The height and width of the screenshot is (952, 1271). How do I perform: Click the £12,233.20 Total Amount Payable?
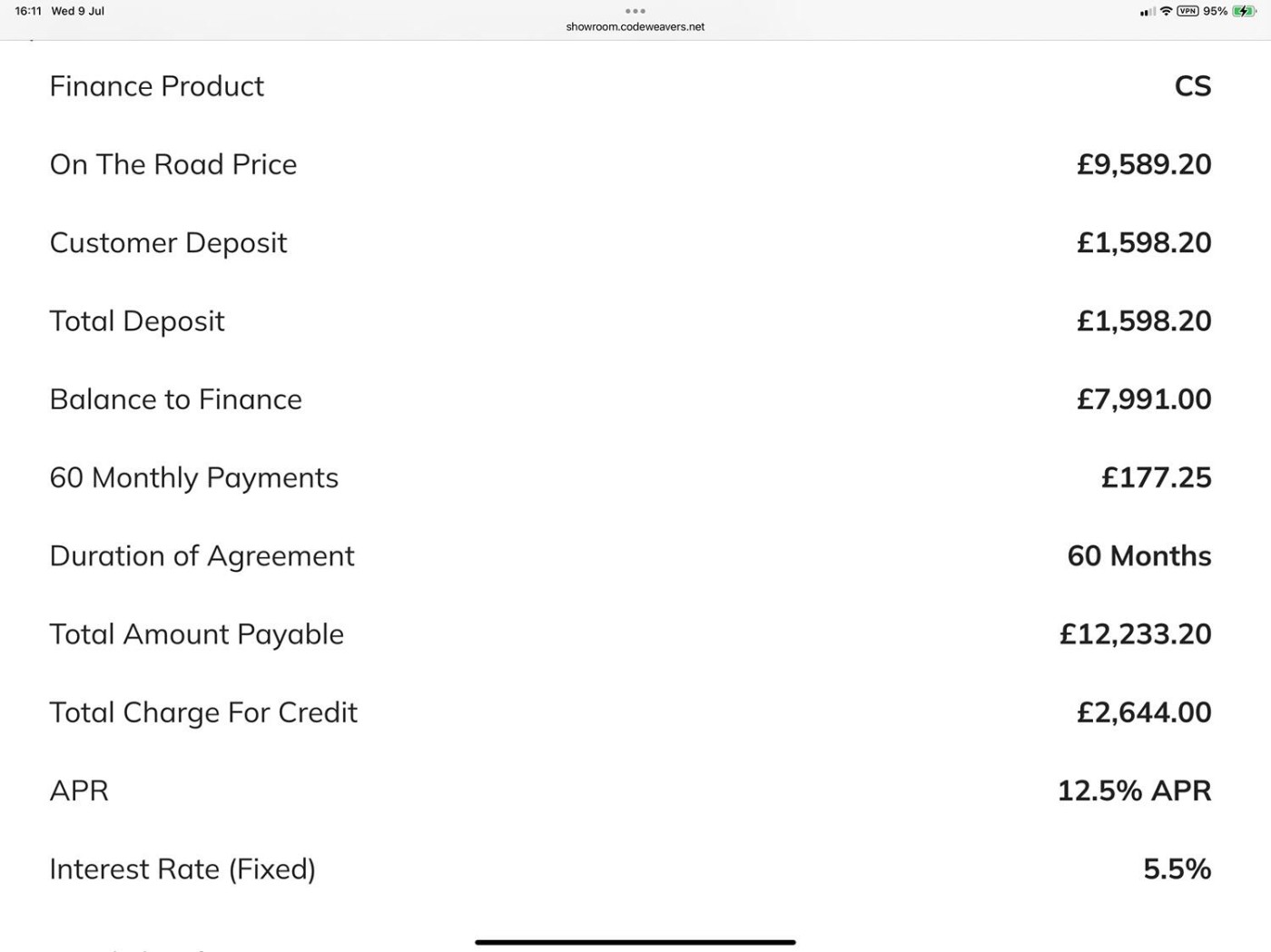[x=1135, y=634]
